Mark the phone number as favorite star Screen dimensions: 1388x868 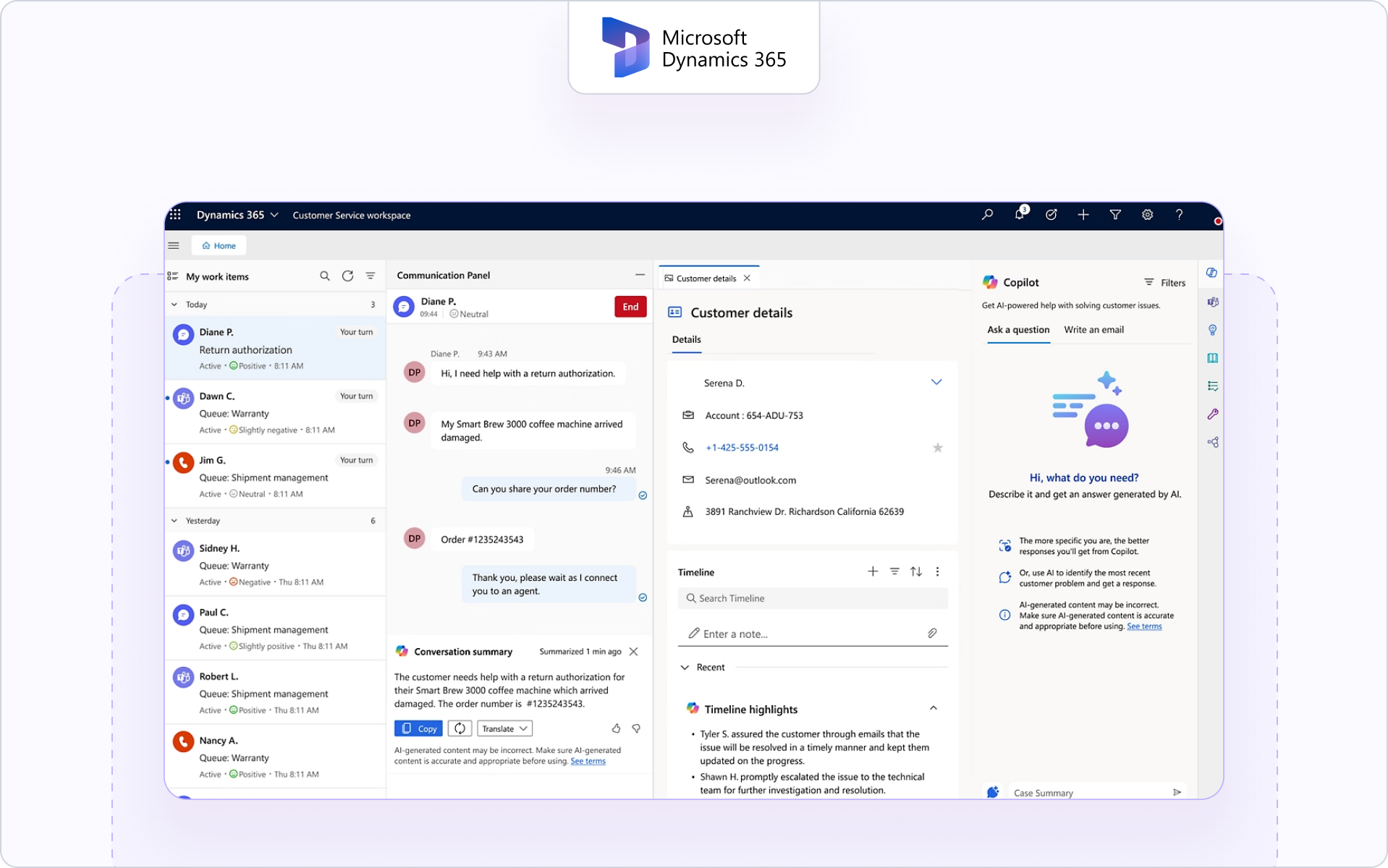pos(938,448)
